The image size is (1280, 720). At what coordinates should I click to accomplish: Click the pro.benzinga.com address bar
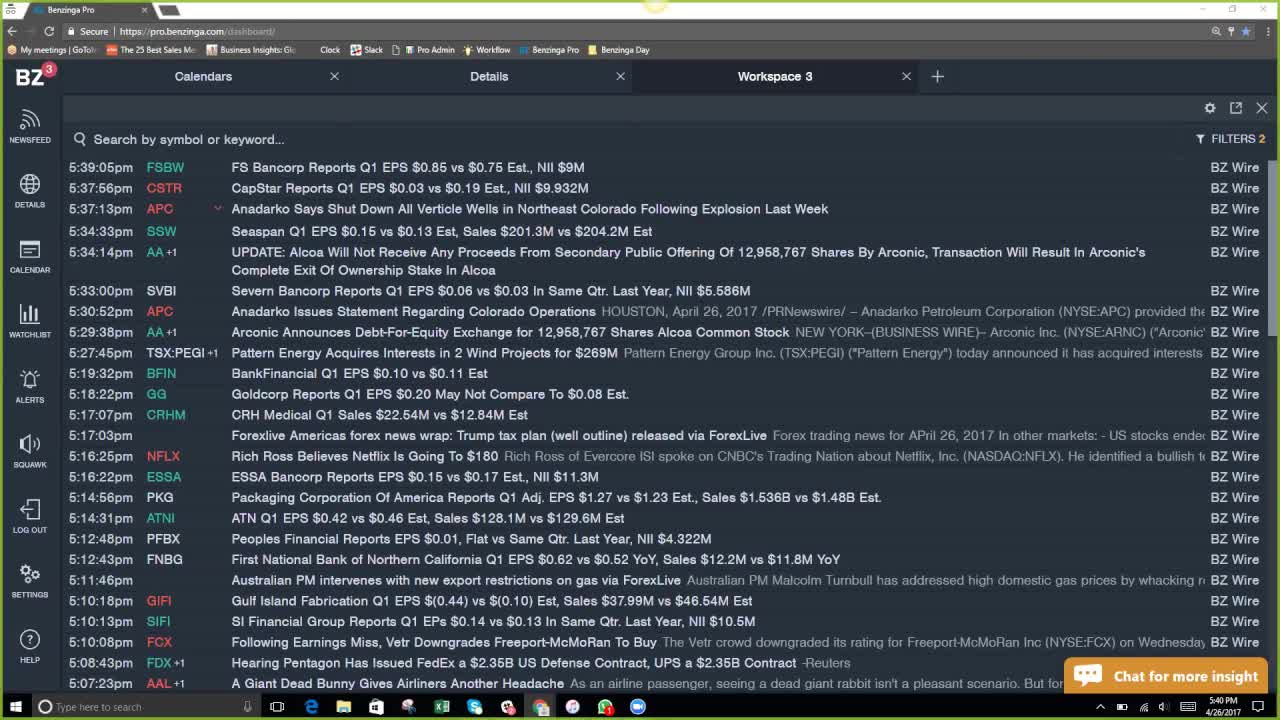640,31
